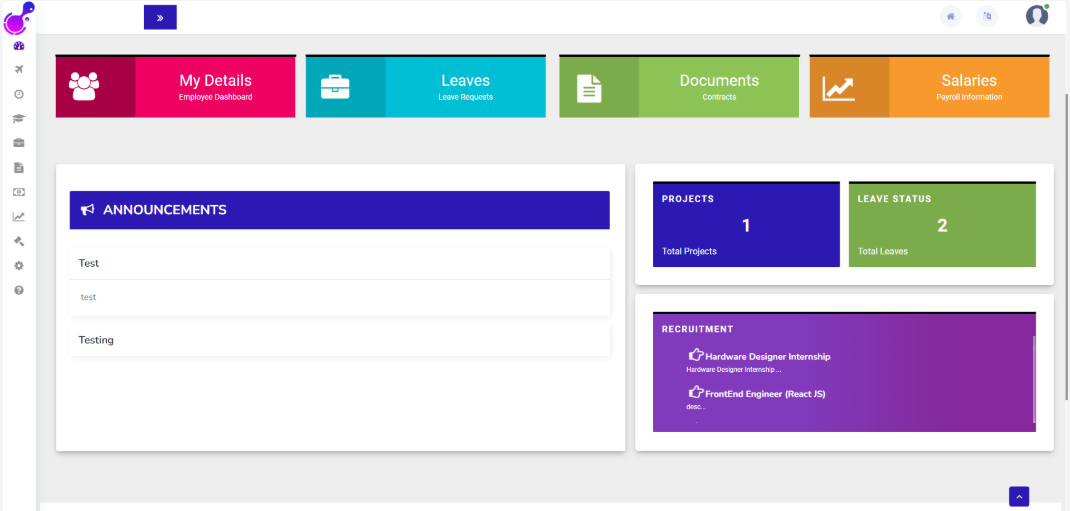The image size is (1070, 511).
Task: Expand the Testing announcement
Action: pos(339,340)
